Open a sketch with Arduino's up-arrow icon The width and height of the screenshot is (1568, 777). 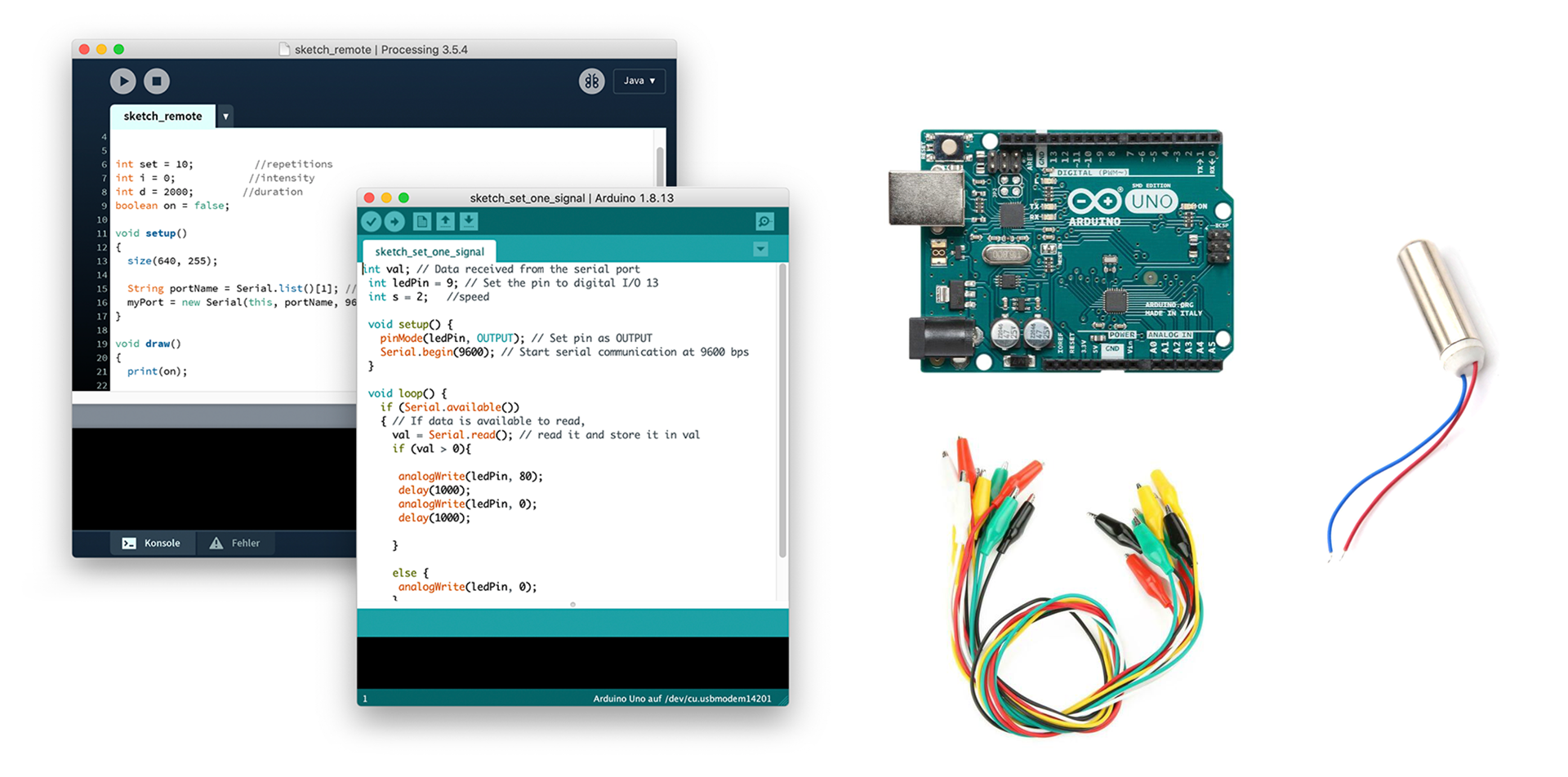coord(445,221)
